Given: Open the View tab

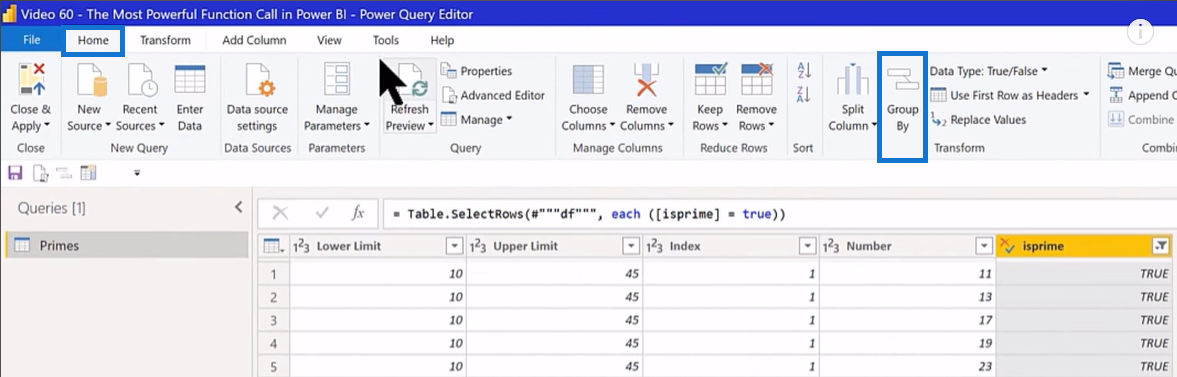Looking at the screenshot, I should (x=330, y=41).
